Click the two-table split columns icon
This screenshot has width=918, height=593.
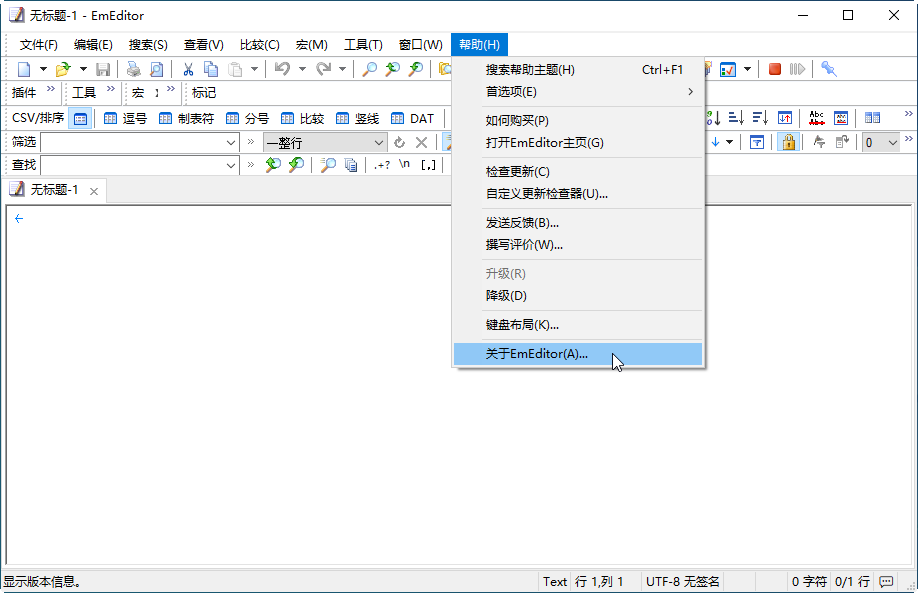(872, 118)
